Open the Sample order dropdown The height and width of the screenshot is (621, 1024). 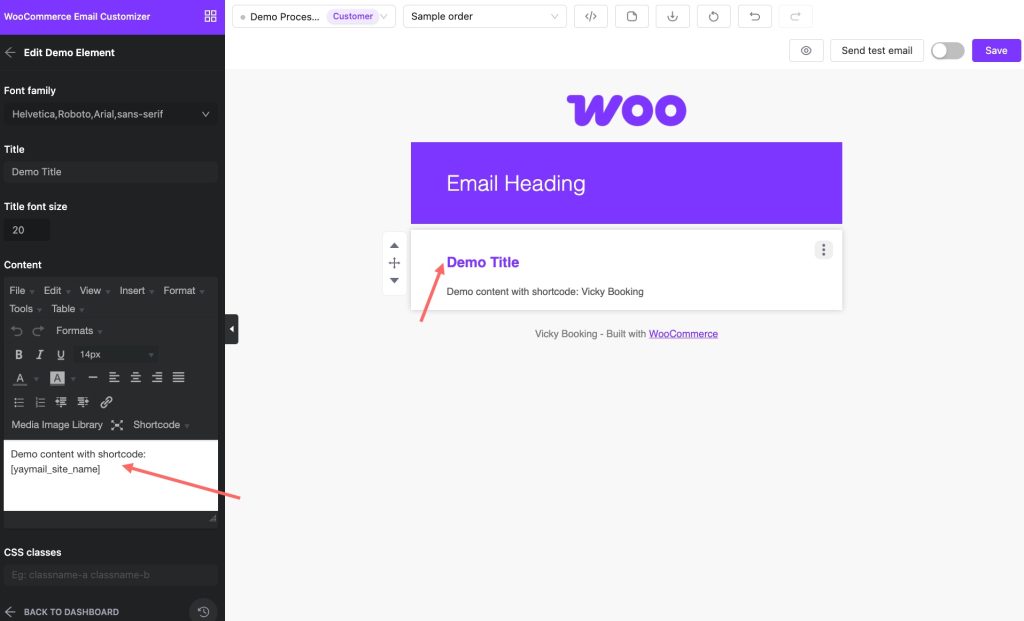484,16
